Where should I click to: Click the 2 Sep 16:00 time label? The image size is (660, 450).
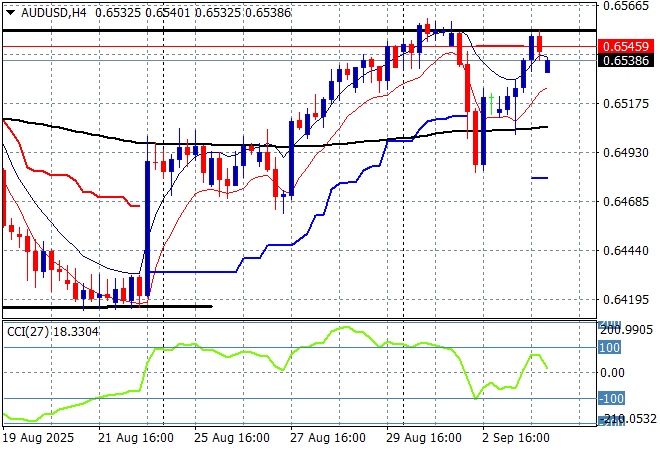pos(516,438)
